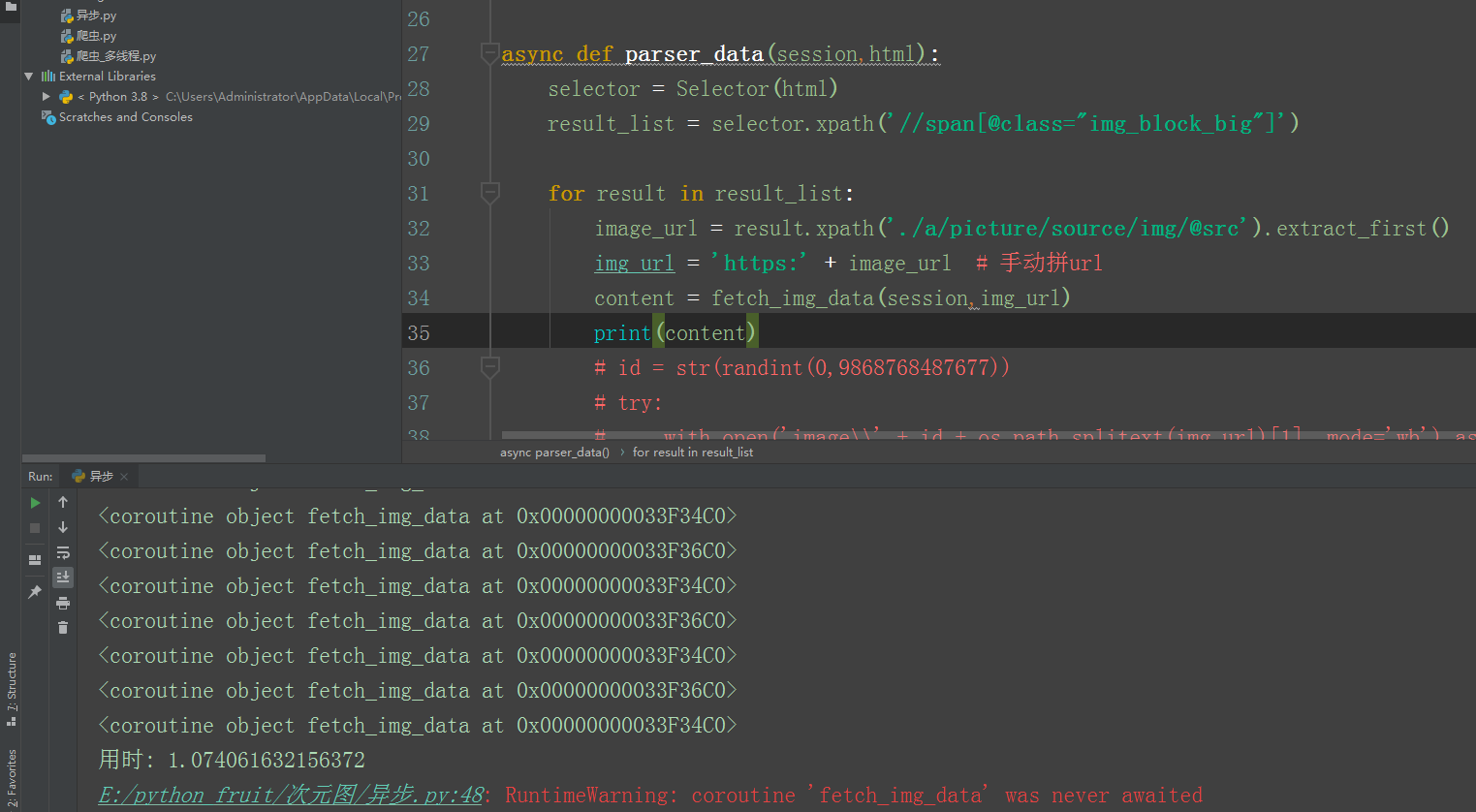Click the External Libraries bars icon
Viewport: 1476px width, 812px height.
tap(48, 76)
